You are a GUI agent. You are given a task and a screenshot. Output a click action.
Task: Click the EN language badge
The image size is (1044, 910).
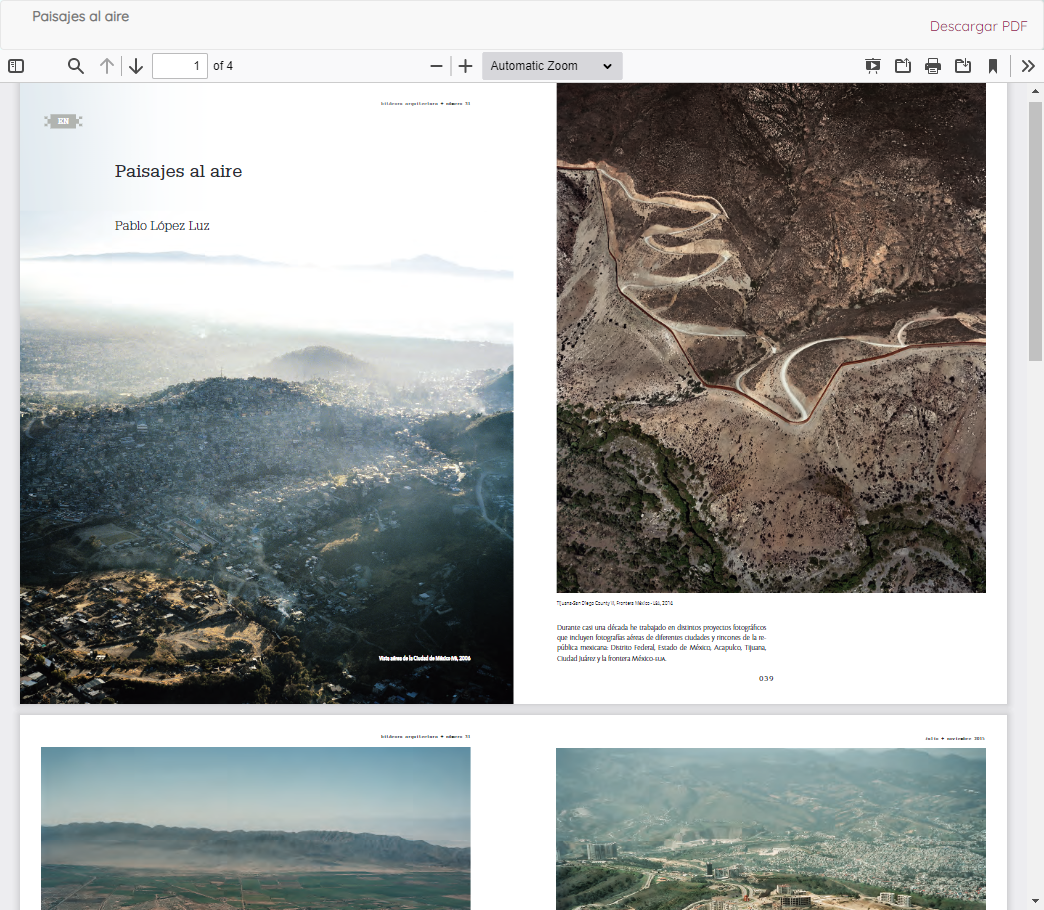pyautogui.click(x=63, y=121)
